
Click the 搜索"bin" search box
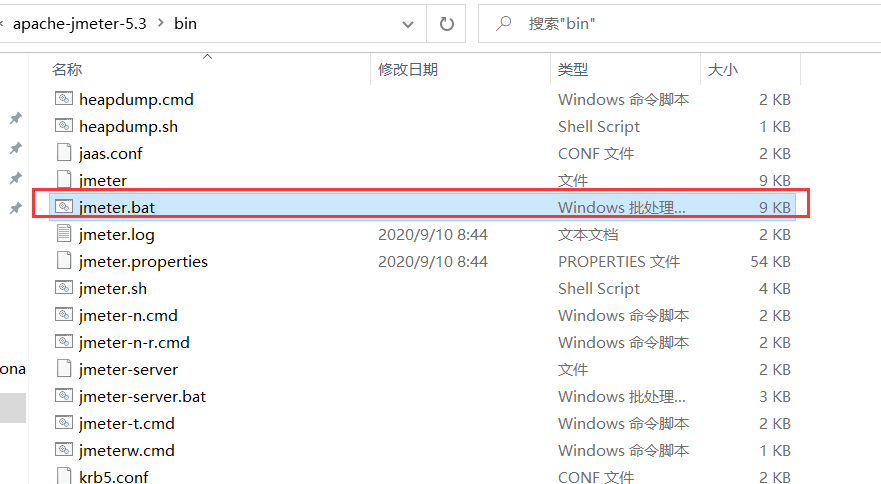tap(679, 24)
